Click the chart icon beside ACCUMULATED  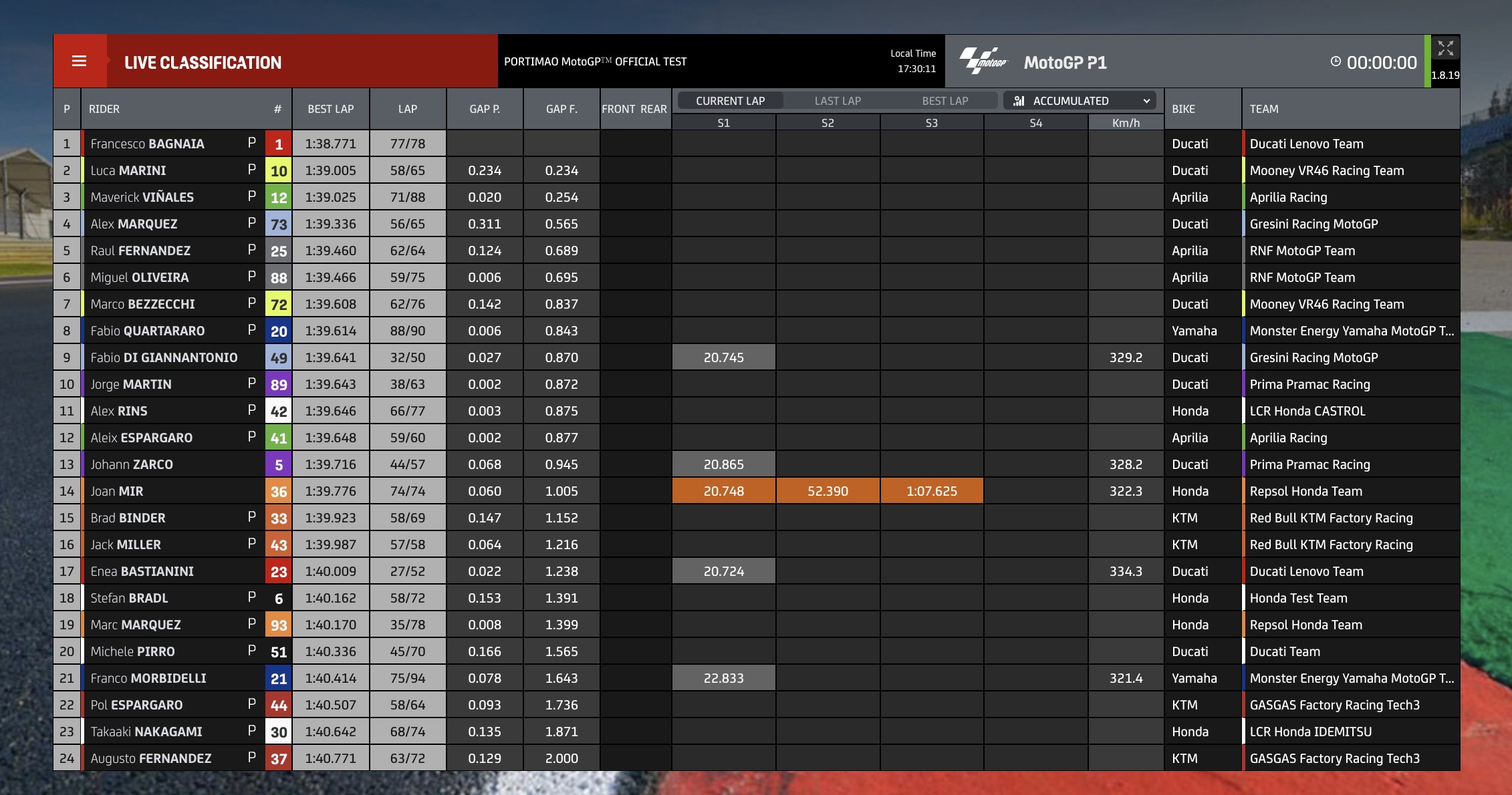click(x=1019, y=101)
